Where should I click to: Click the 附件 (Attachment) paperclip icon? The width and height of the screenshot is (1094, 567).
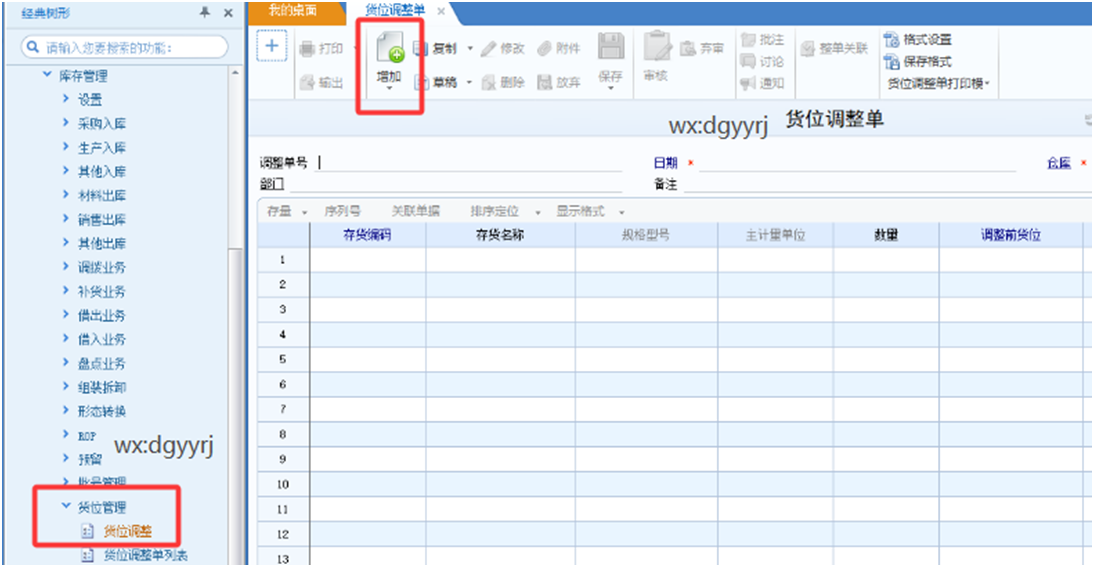tap(544, 48)
